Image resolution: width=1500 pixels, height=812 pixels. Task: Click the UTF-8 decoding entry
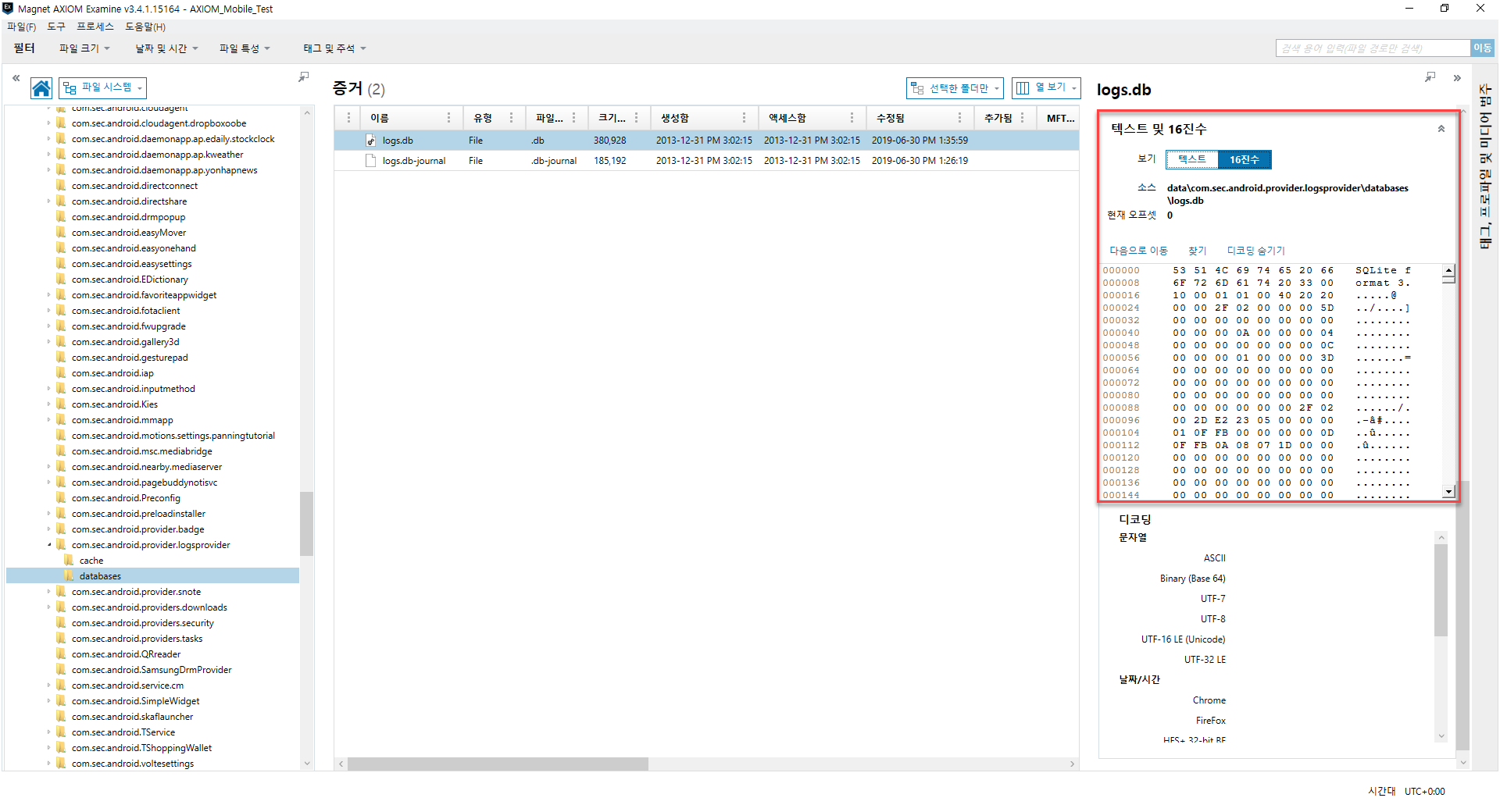(x=1212, y=619)
